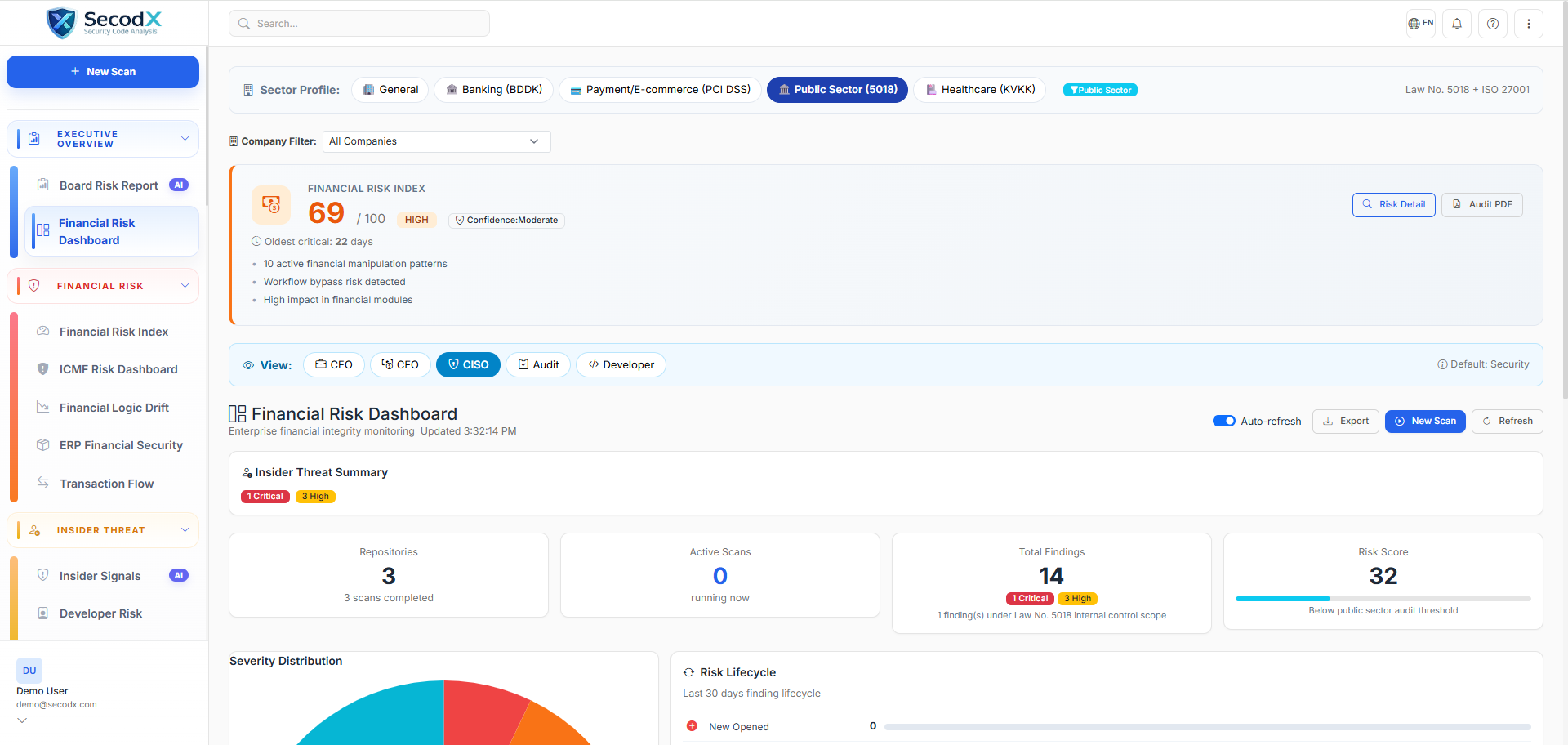Click the Search input field
This screenshot has width=1568, height=745.
(x=359, y=24)
